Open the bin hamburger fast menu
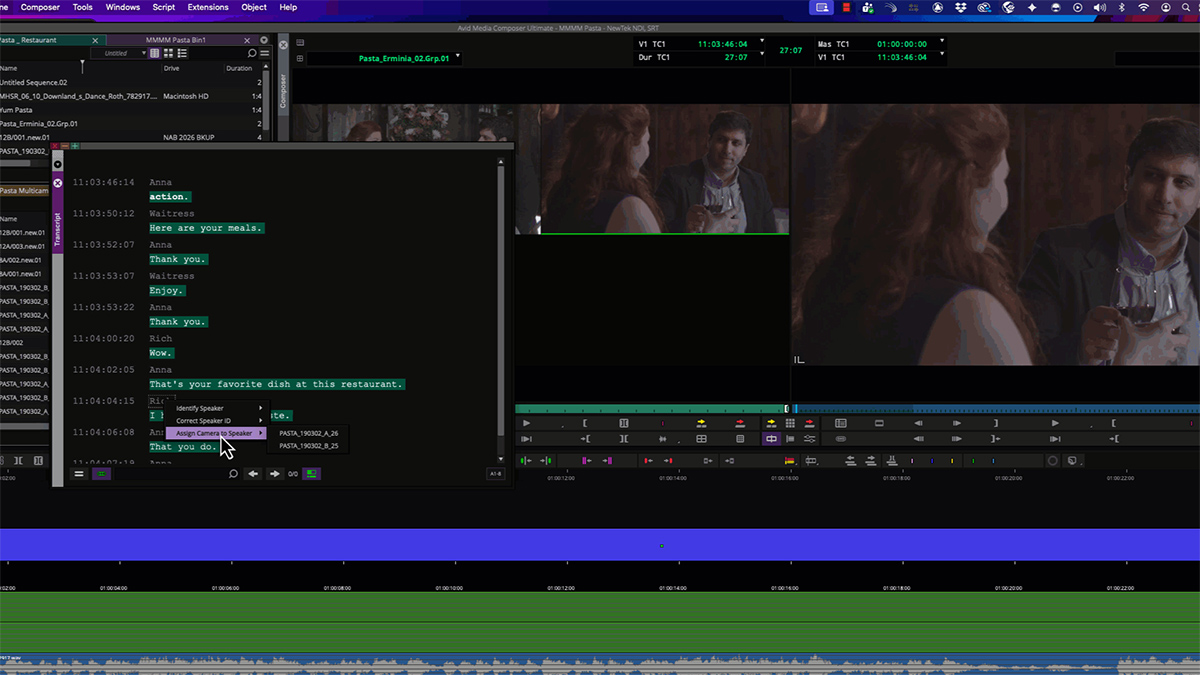The height and width of the screenshot is (675, 1200). (x=265, y=53)
